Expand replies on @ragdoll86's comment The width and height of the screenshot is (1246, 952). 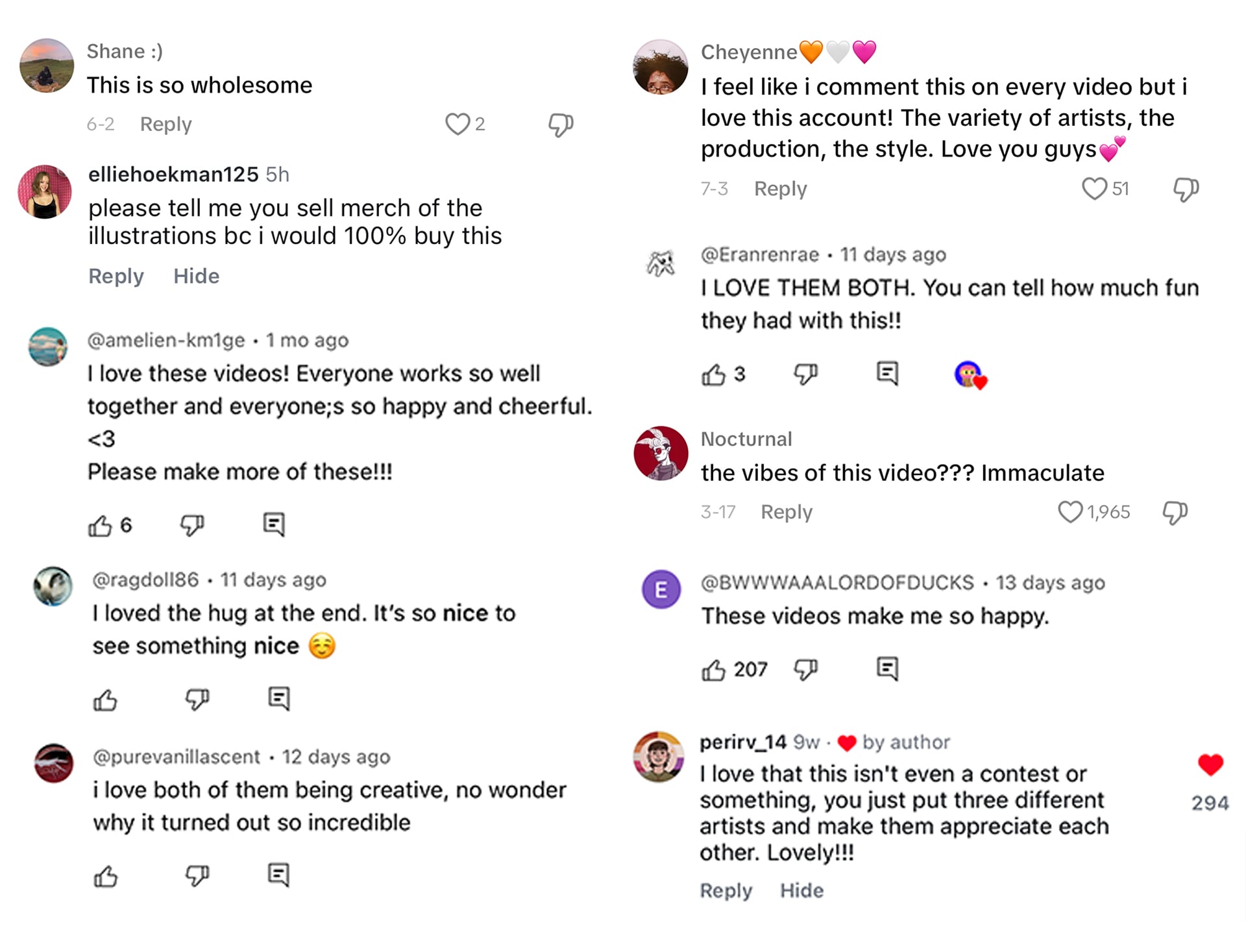[278, 697]
